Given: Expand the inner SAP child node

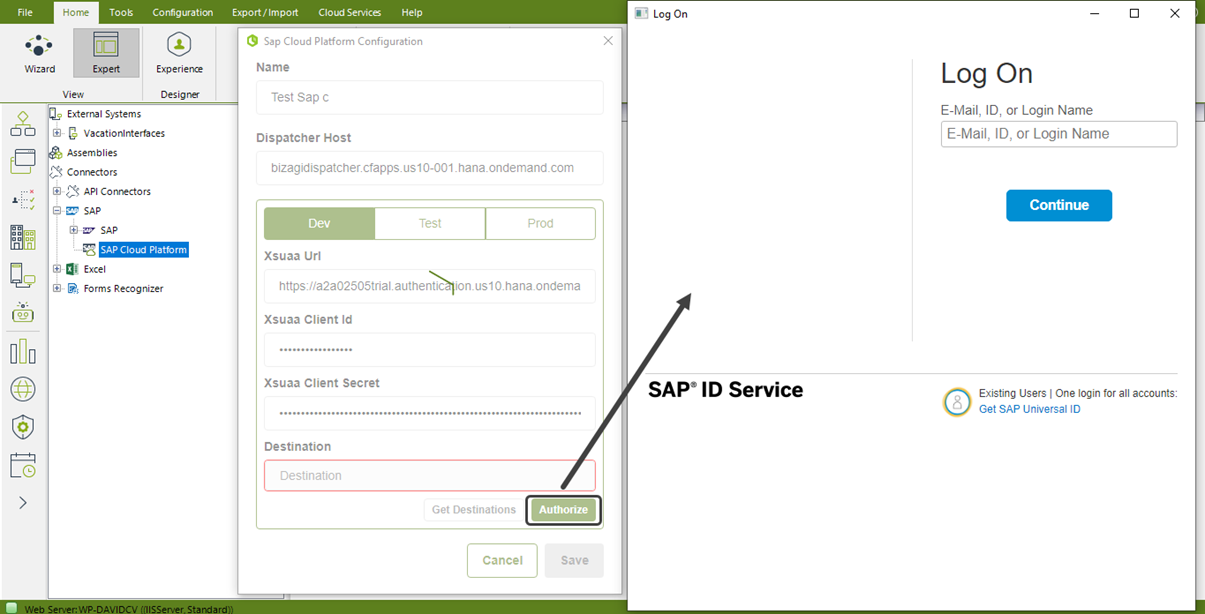Looking at the screenshot, I should click(x=74, y=230).
